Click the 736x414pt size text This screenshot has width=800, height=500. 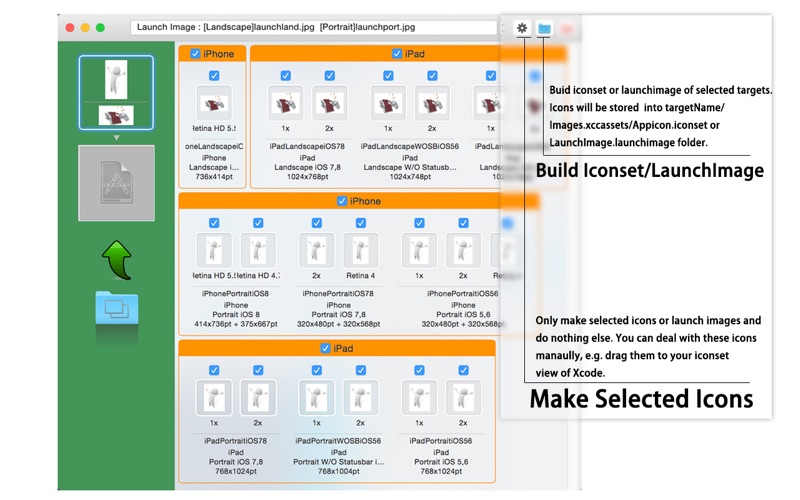(214, 177)
